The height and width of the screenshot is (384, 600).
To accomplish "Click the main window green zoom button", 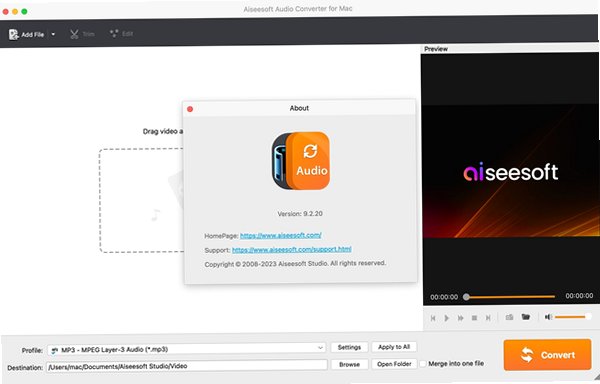I will click(24, 11).
